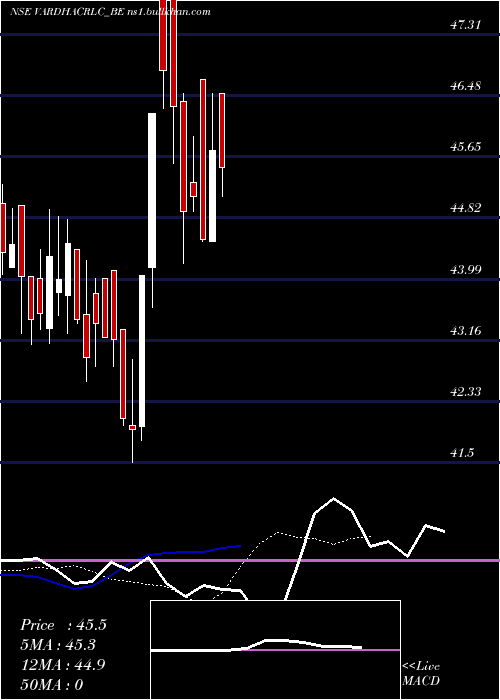The height and width of the screenshot is (700, 500).
Task: Click the 46.48 price axis label
Action: point(466,86)
